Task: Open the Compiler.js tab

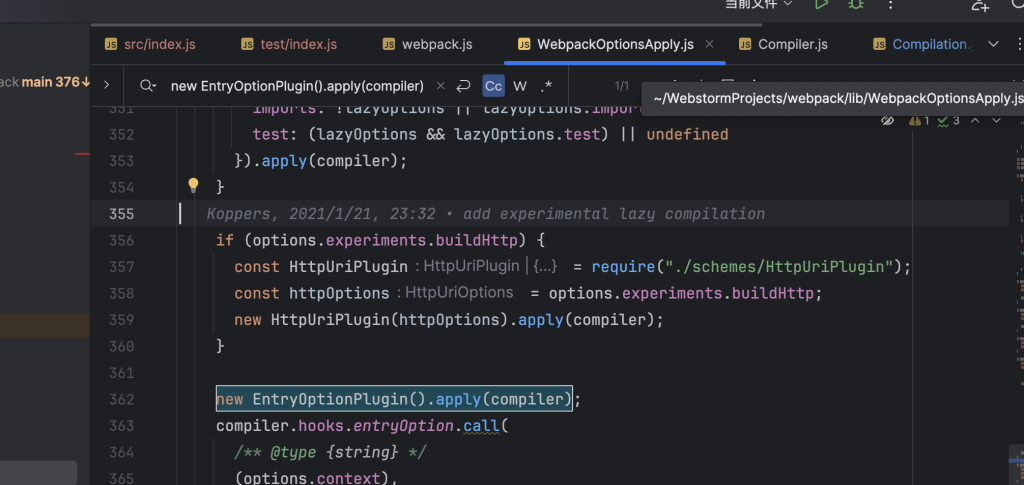Action: coord(783,44)
